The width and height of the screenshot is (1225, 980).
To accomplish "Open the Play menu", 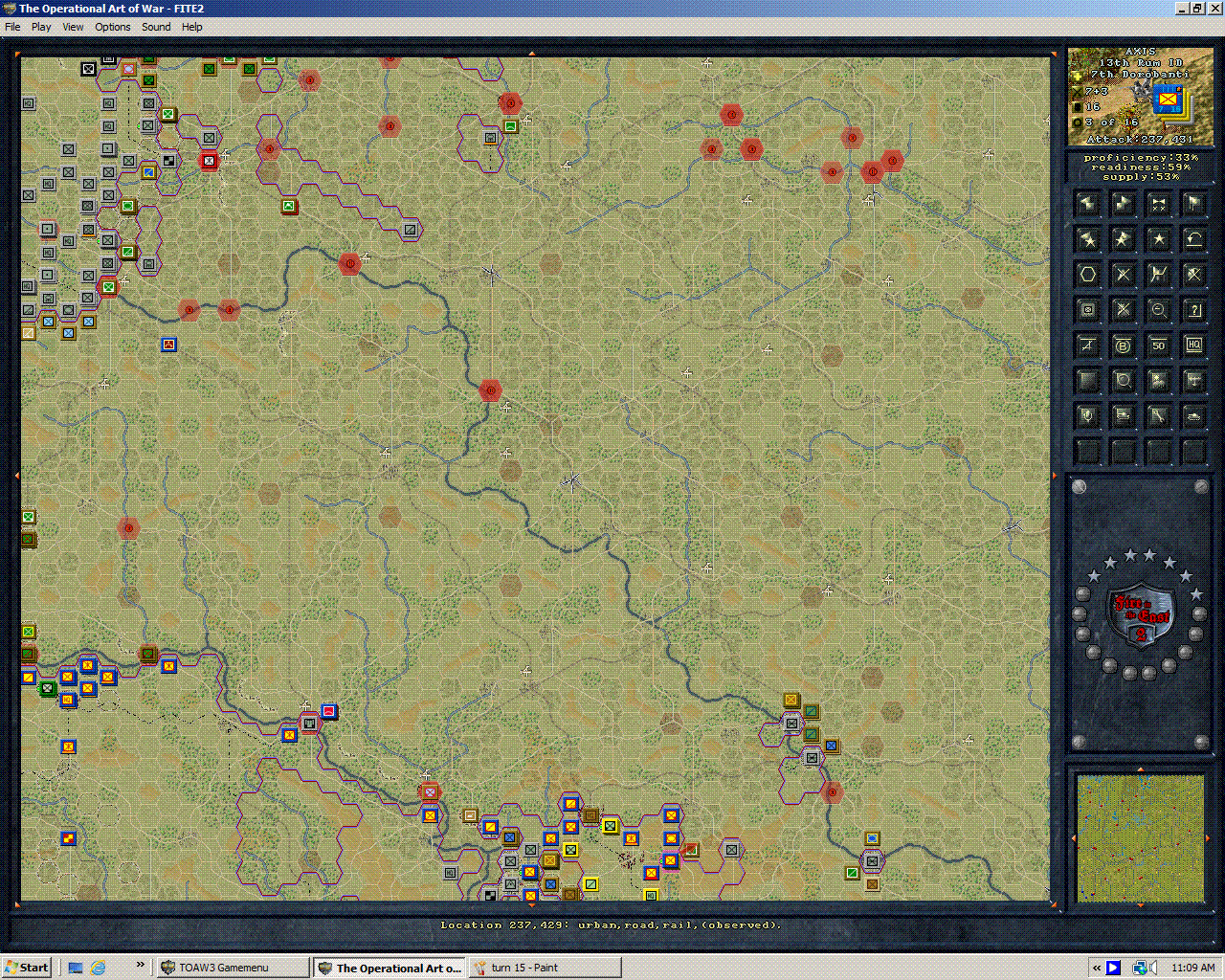I will 40,26.
